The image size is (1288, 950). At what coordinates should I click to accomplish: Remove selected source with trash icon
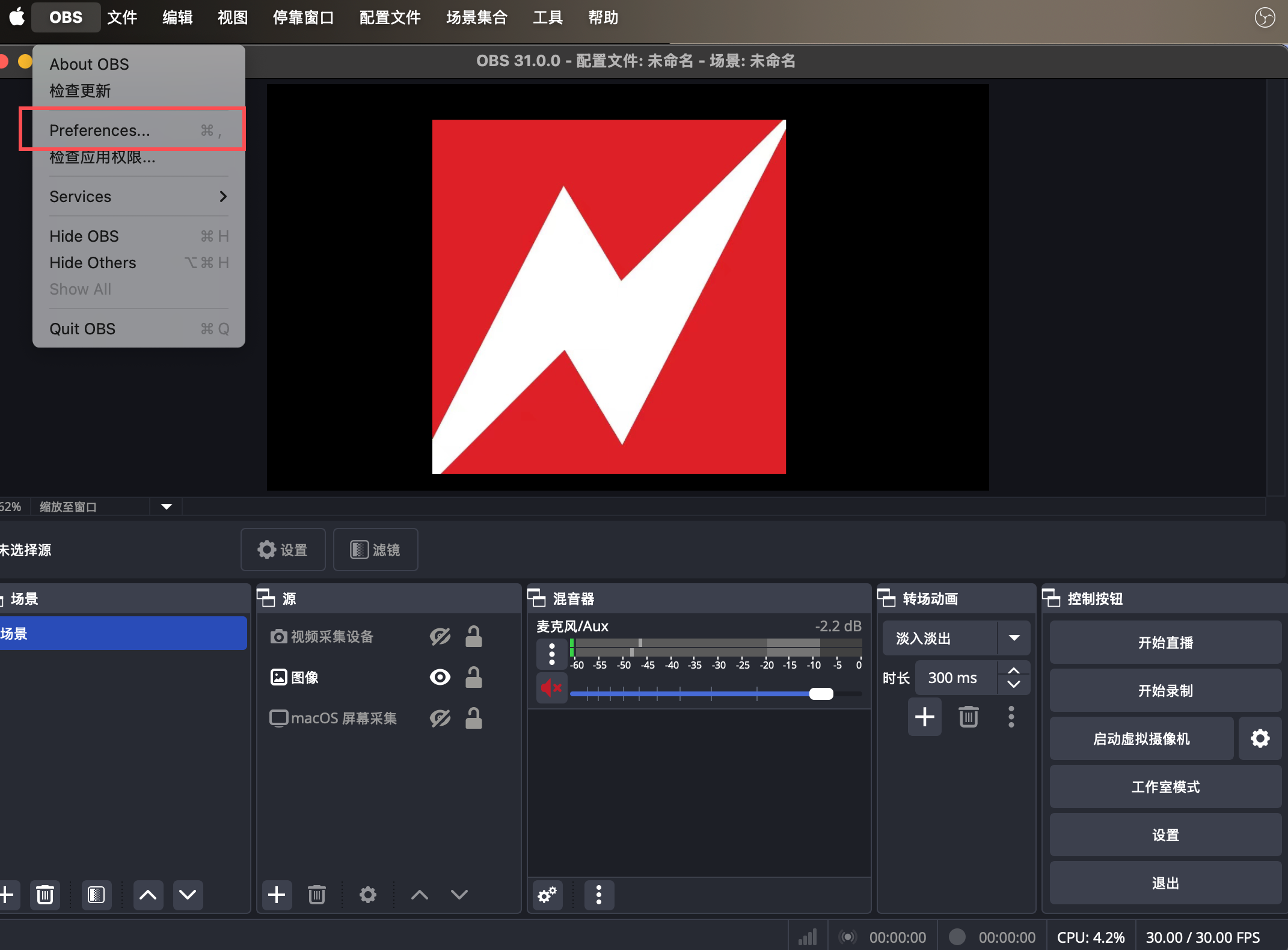[x=317, y=895]
